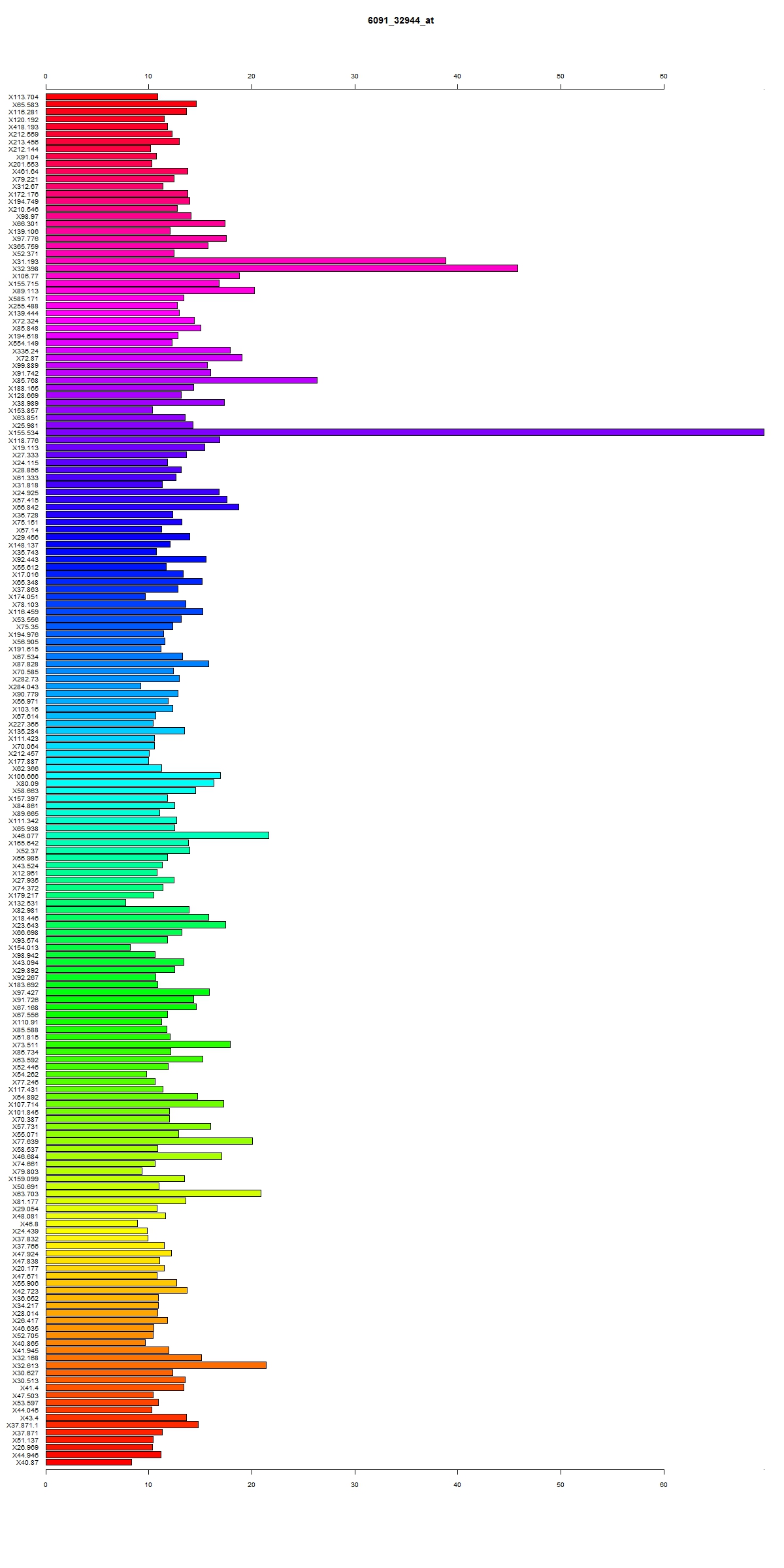
Task: Select the X42.723 row label
Action: tap(25, 1292)
